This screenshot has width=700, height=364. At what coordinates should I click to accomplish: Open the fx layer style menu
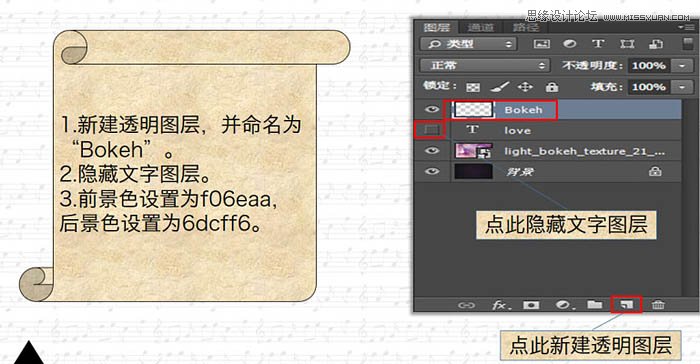501,305
